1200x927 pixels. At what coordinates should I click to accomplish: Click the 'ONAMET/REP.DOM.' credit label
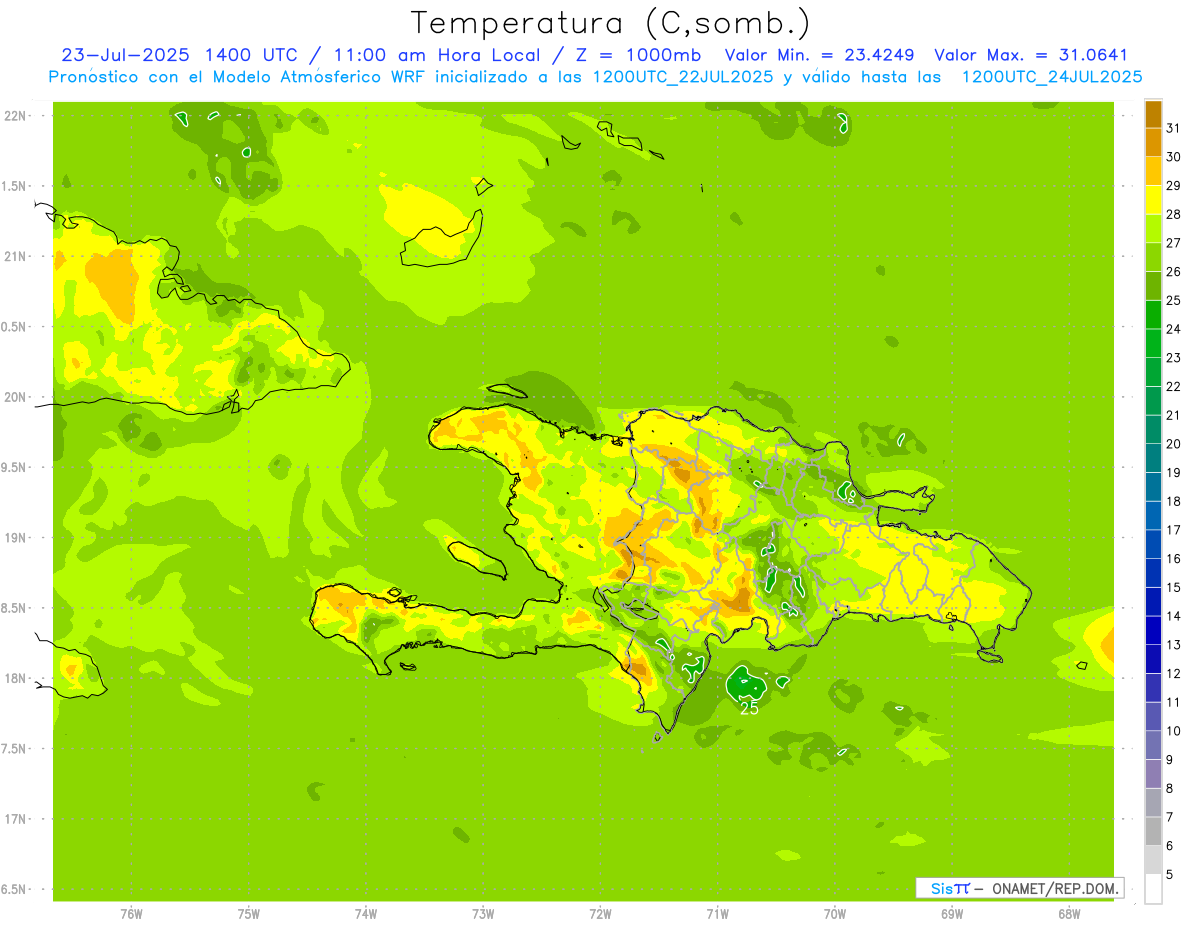(x=1054, y=888)
